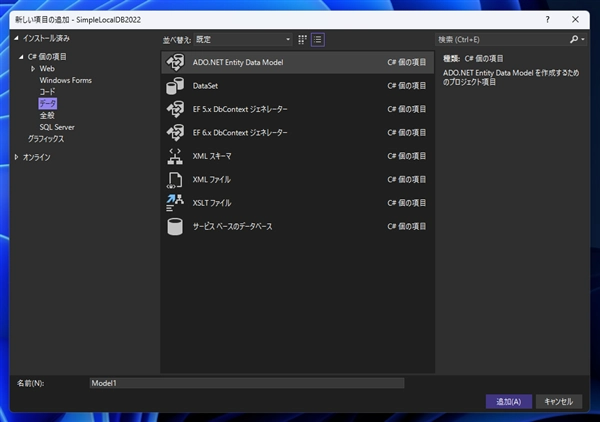Expand the オンライン tree node
Image resolution: width=600 pixels, height=422 pixels.
16,157
